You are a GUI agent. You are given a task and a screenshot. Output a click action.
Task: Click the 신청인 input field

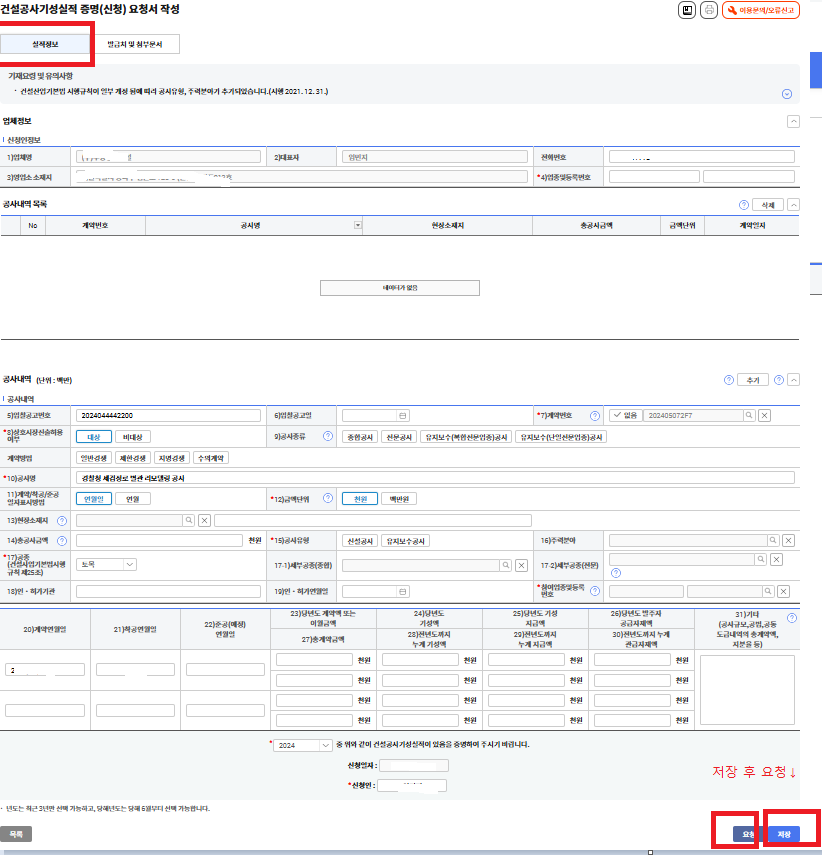[x=412, y=785]
